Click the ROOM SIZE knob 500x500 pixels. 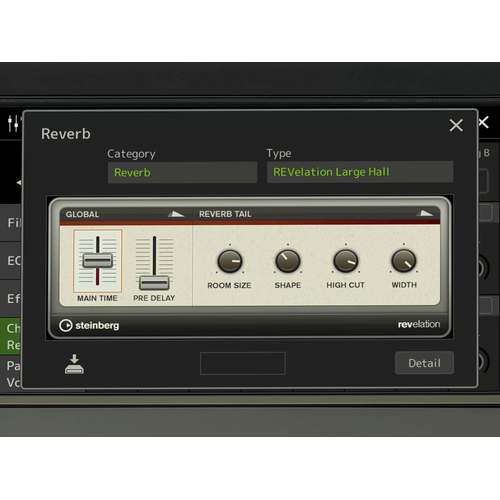[230, 261]
